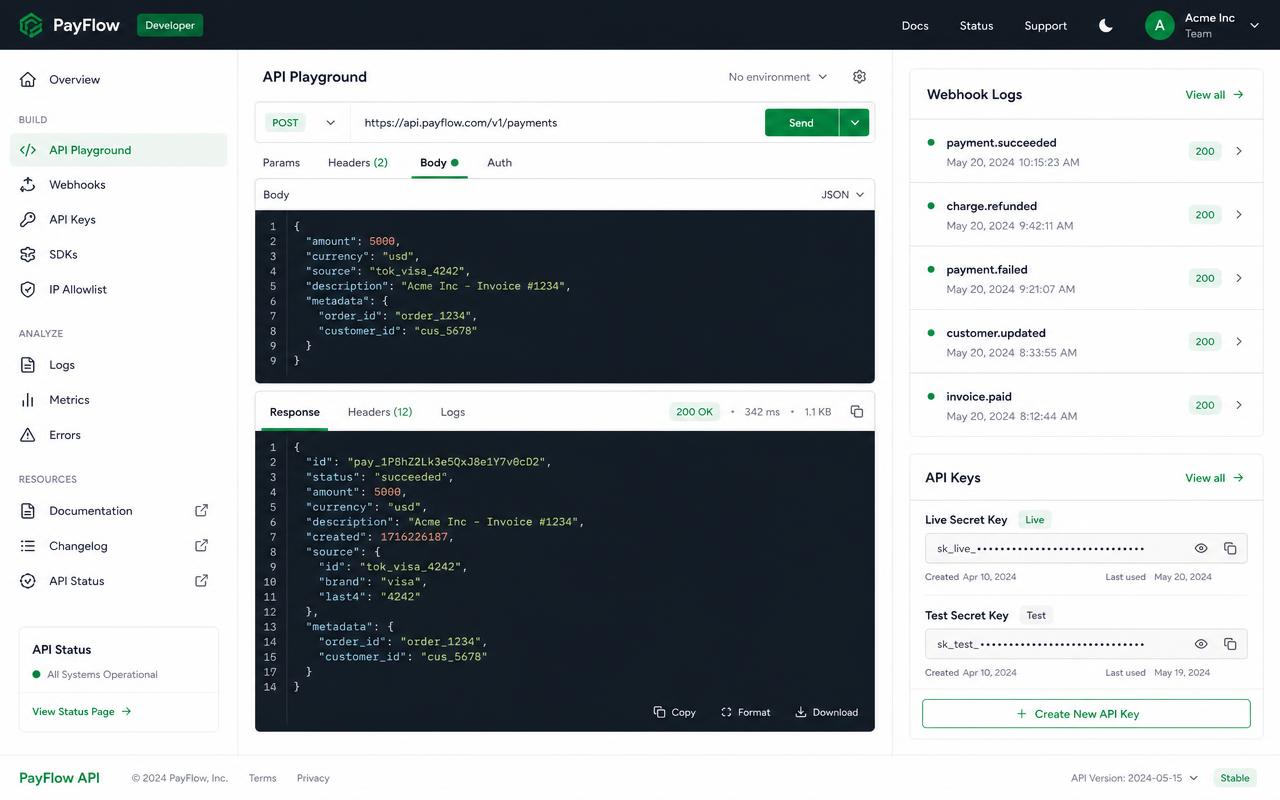Click the request URL input field
Image resolution: width=1280 pixels, height=800 pixels.
click(557, 123)
